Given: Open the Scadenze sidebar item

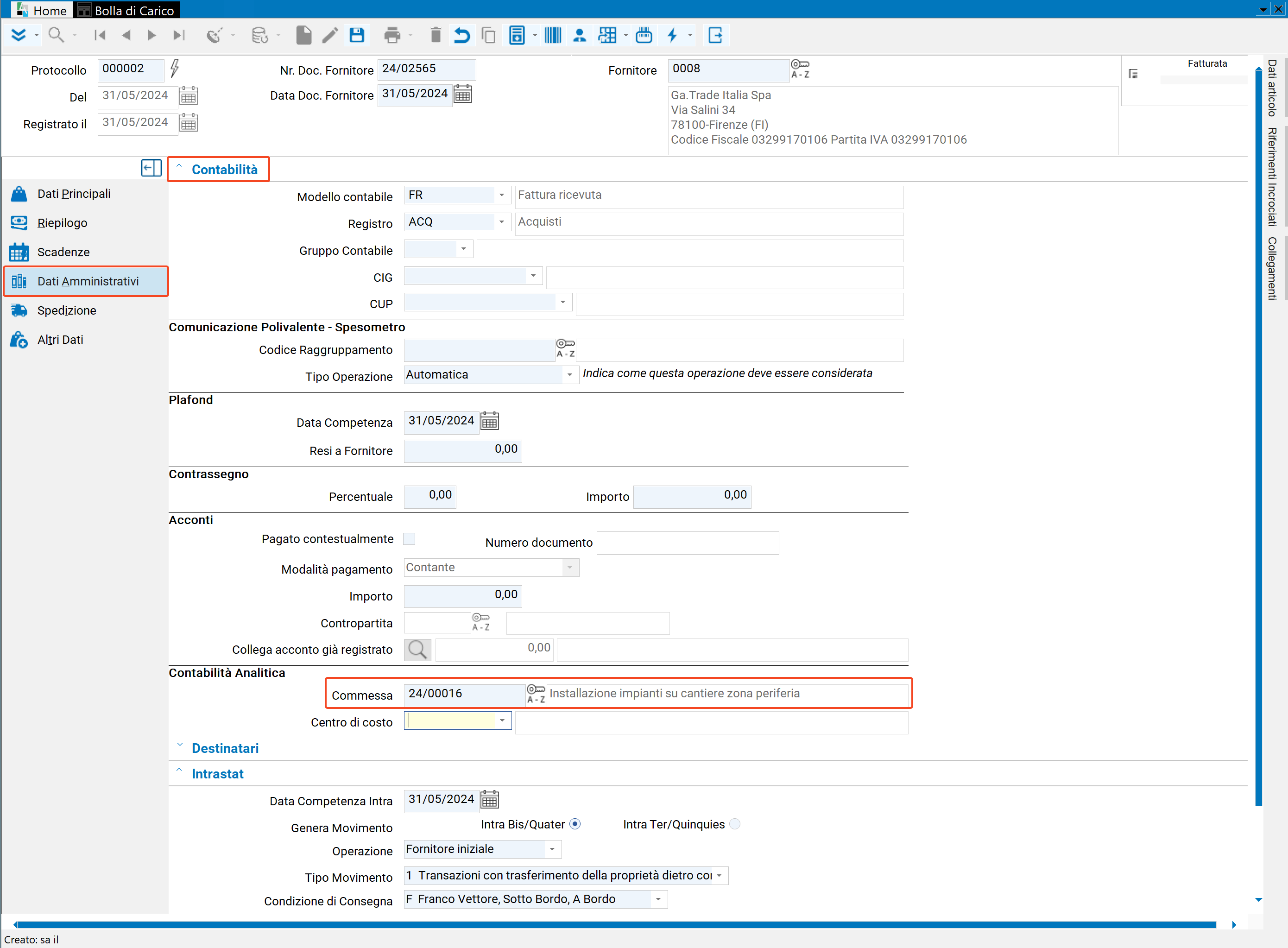Looking at the screenshot, I should [85, 253].
